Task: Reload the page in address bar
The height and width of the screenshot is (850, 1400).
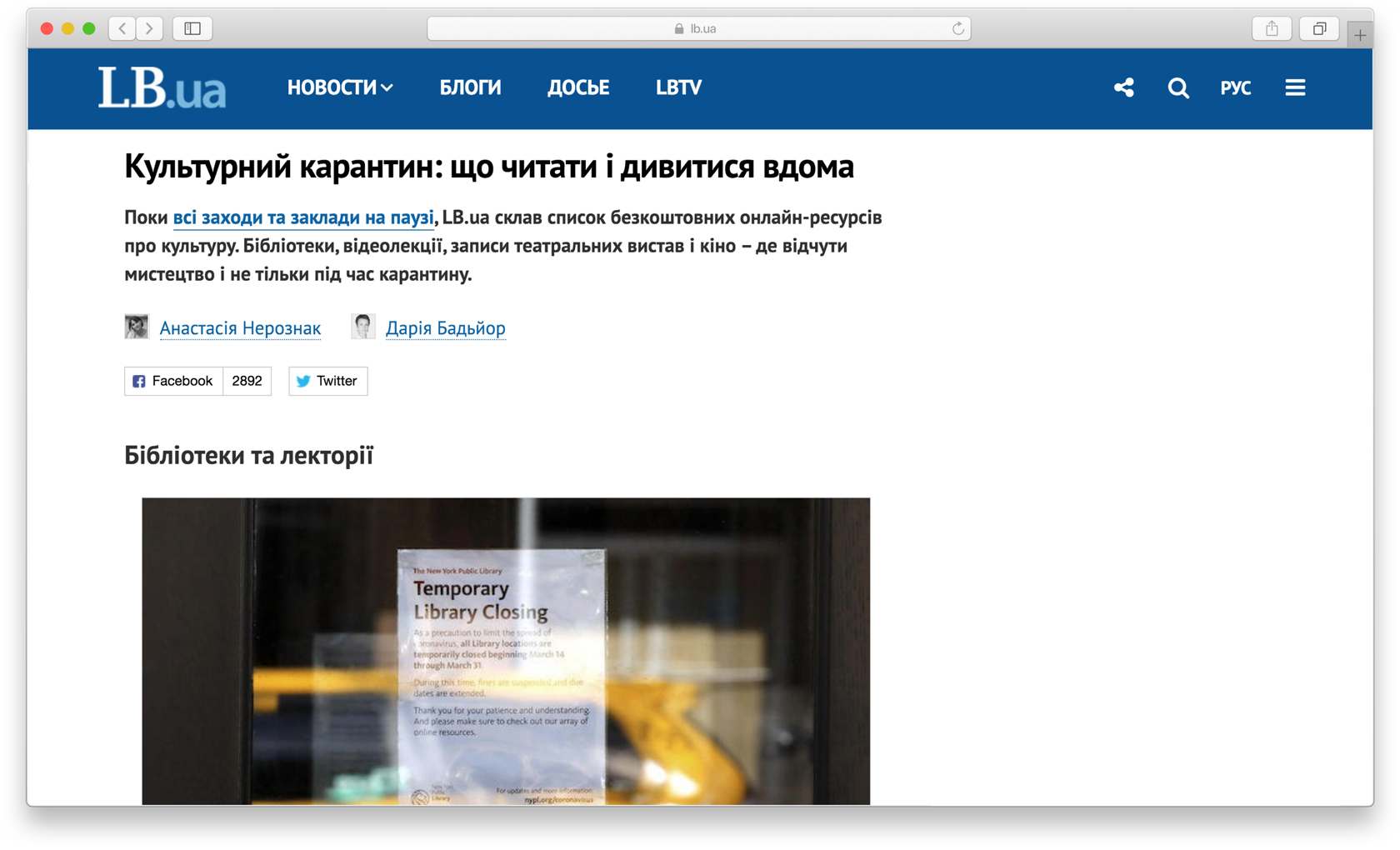Action: tap(957, 28)
